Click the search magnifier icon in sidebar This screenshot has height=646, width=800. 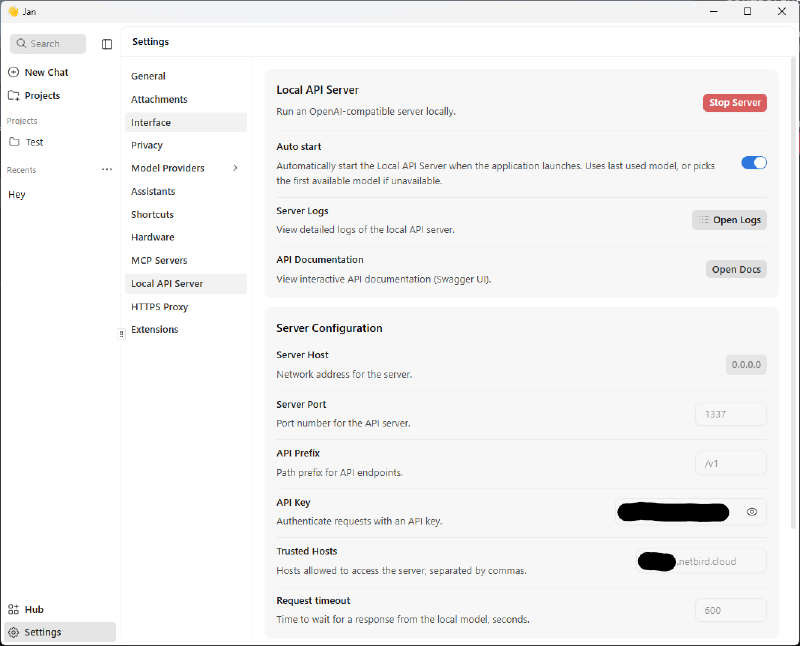tap(21, 44)
